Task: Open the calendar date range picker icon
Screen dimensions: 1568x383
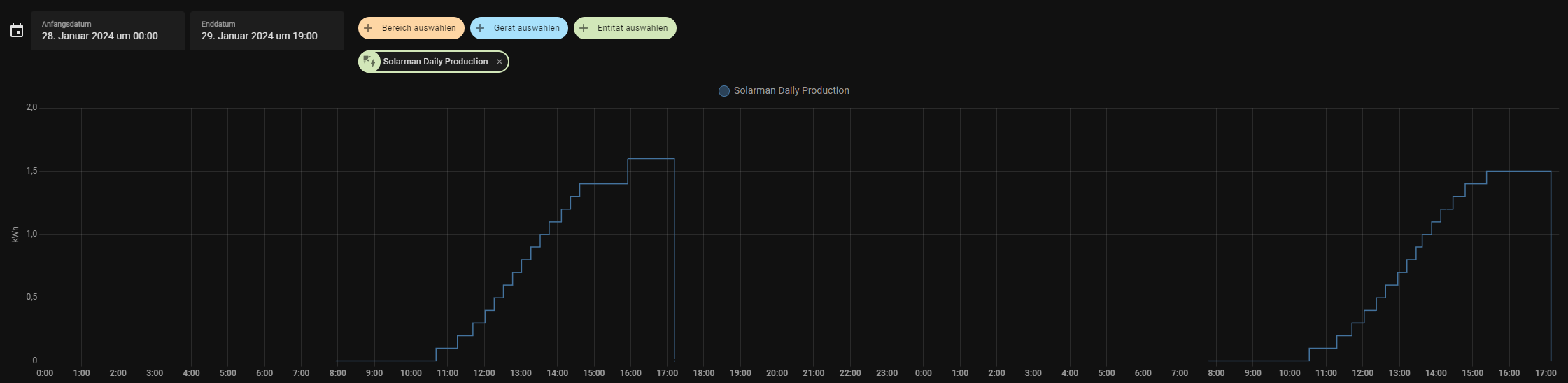Action: tap(17, 31)
